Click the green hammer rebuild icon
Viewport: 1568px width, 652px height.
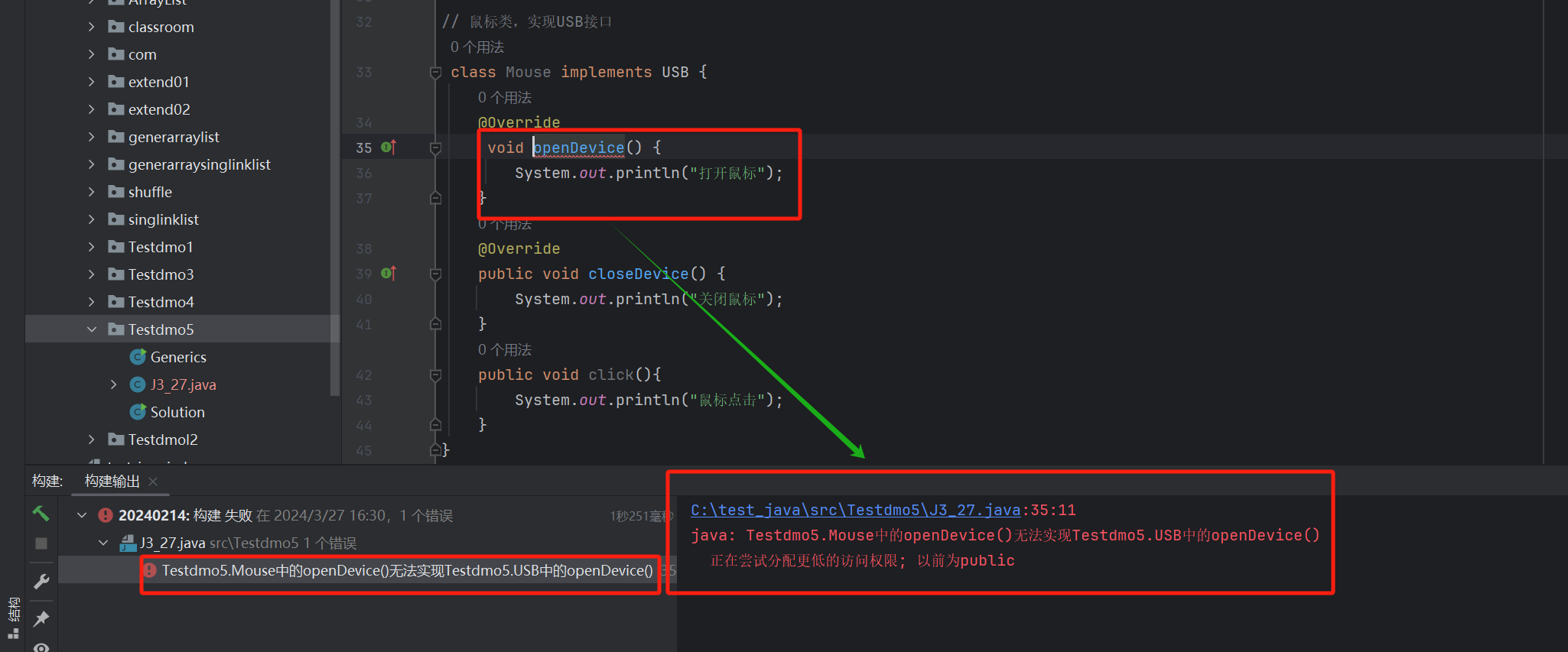pyautogui.click(x=41, y=513)
